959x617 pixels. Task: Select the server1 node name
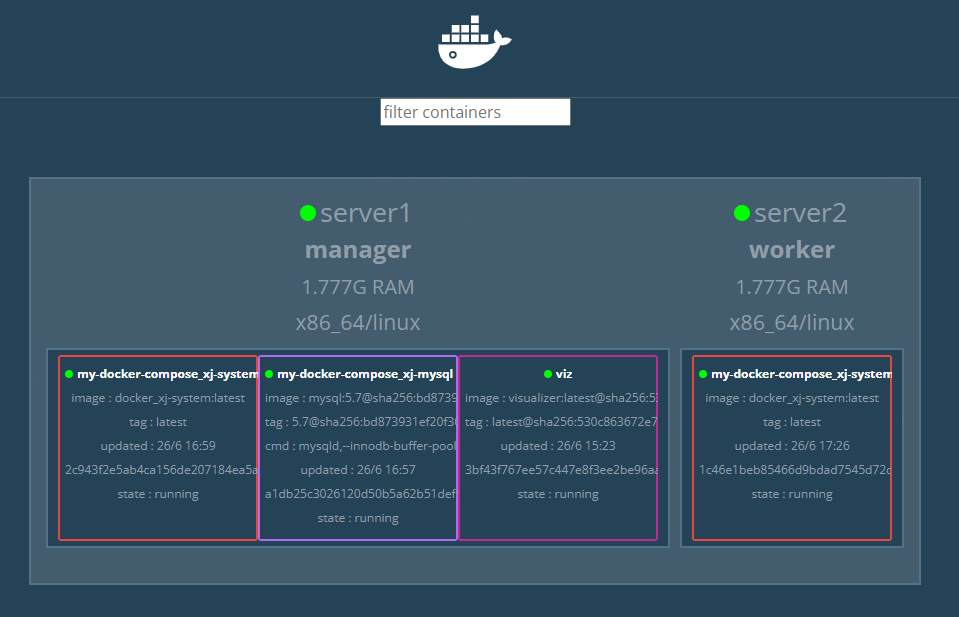(x=366, y=213)
